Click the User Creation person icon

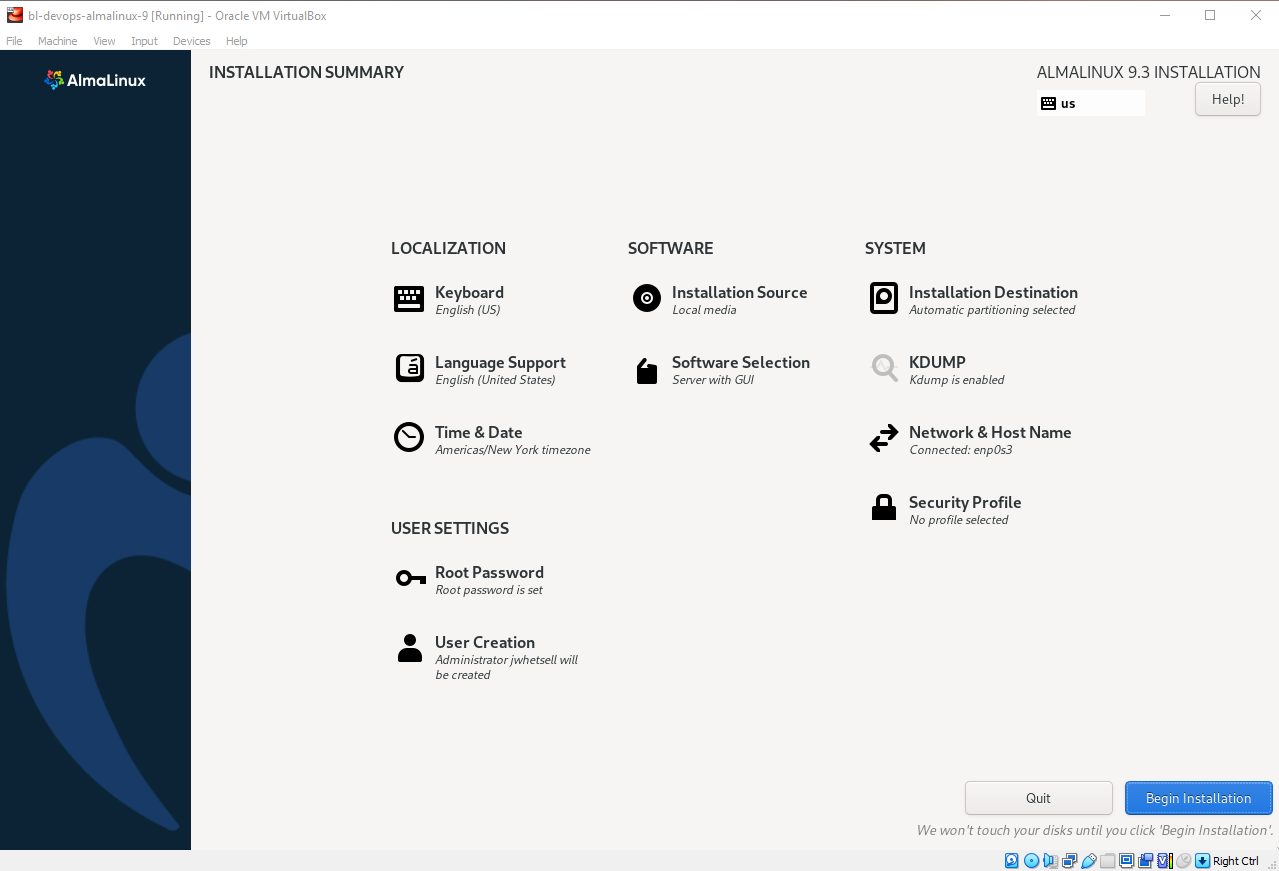point(410,648)
